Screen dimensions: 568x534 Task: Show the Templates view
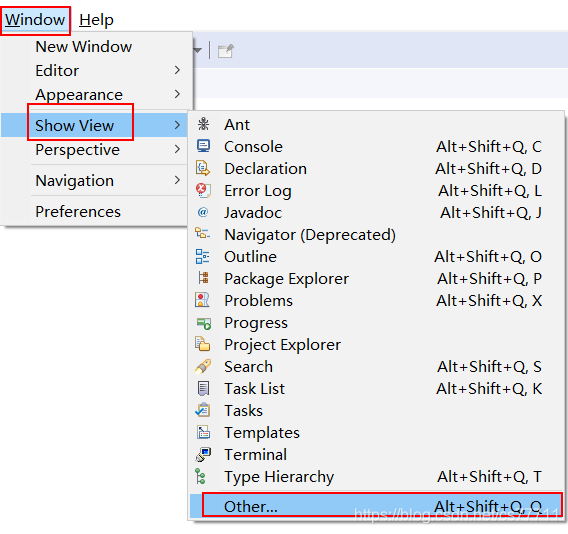tap(377, 433)
